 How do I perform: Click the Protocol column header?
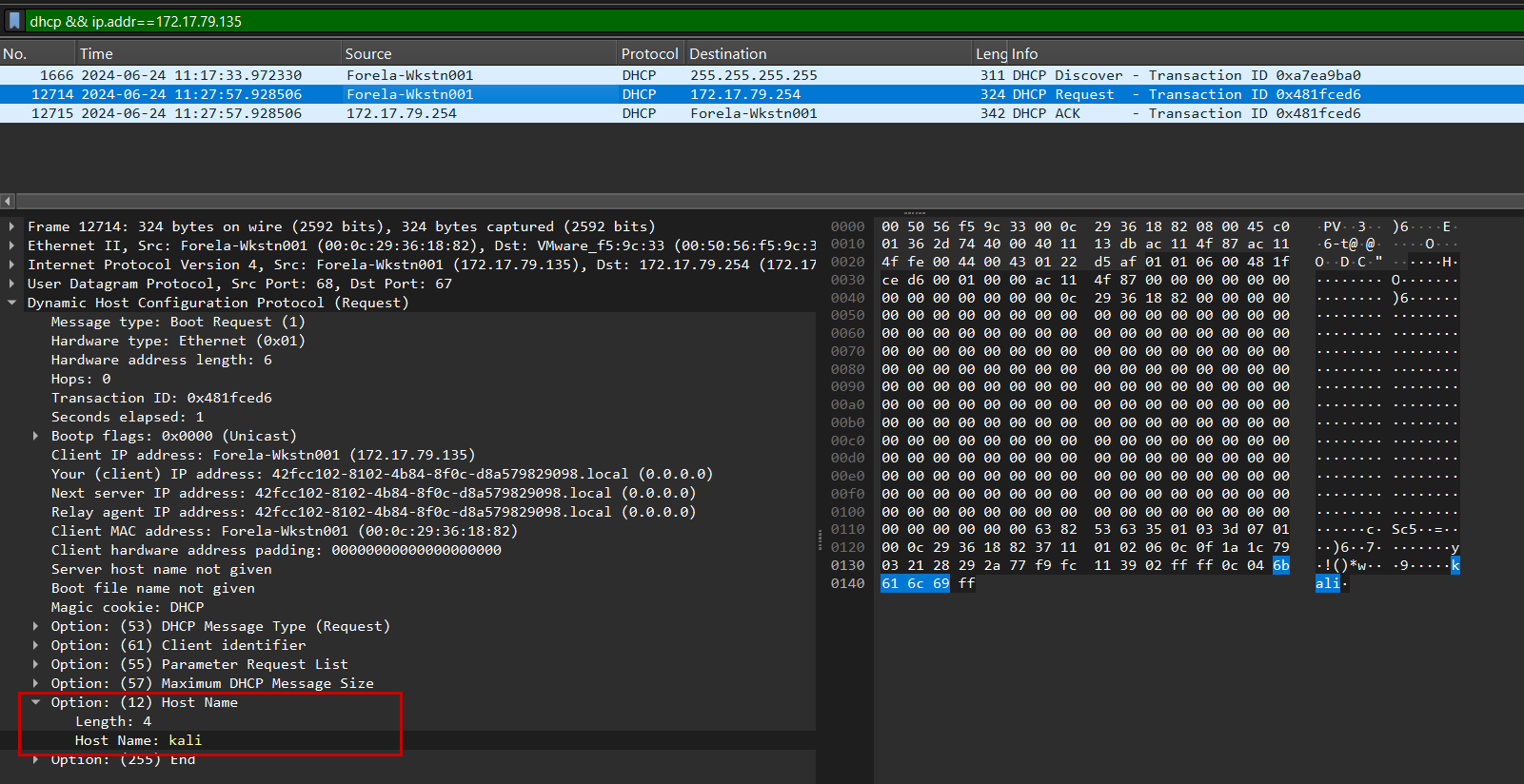[x=649, y=54]
